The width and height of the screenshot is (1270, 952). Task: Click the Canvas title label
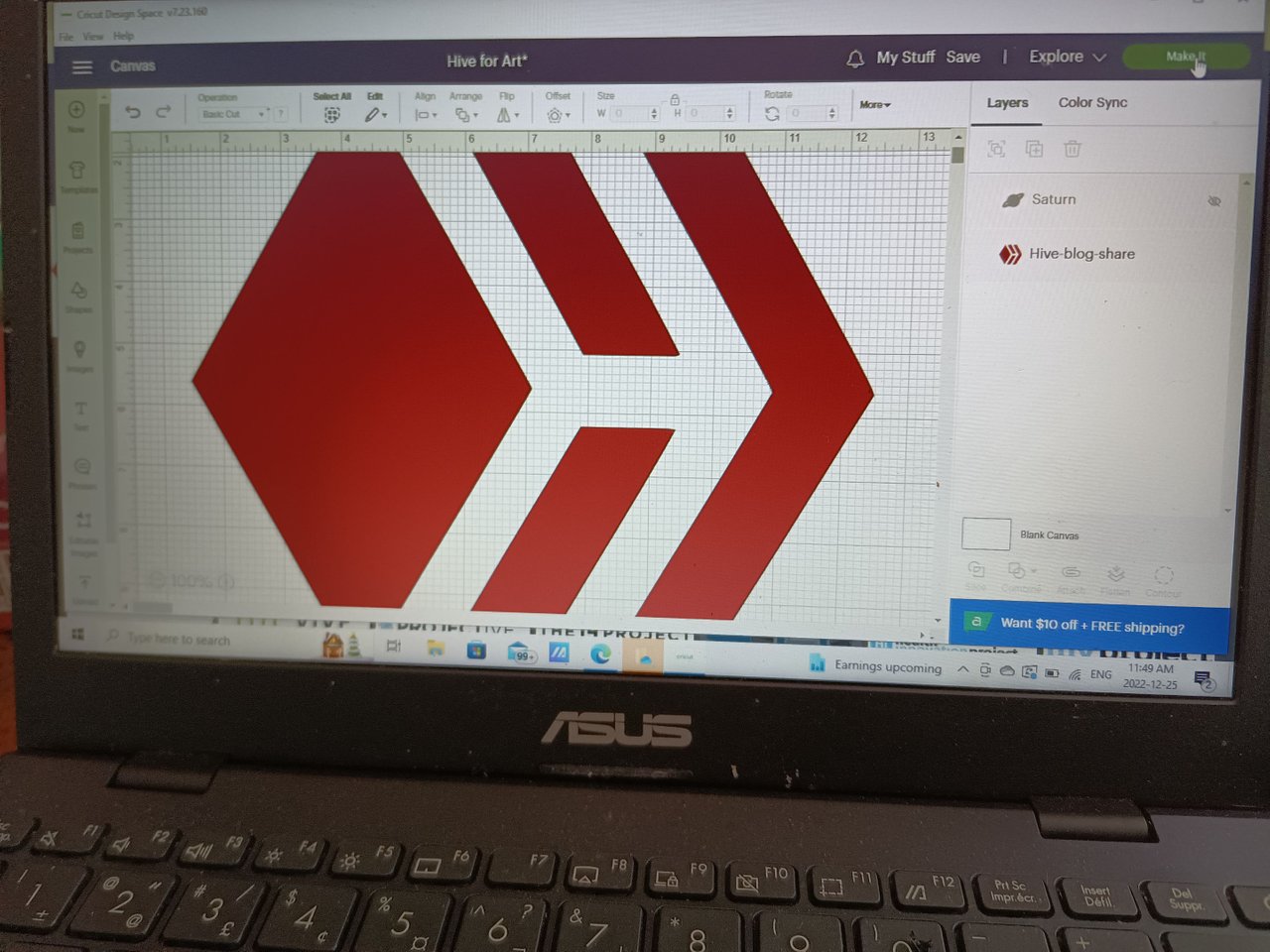click(132, 65)
